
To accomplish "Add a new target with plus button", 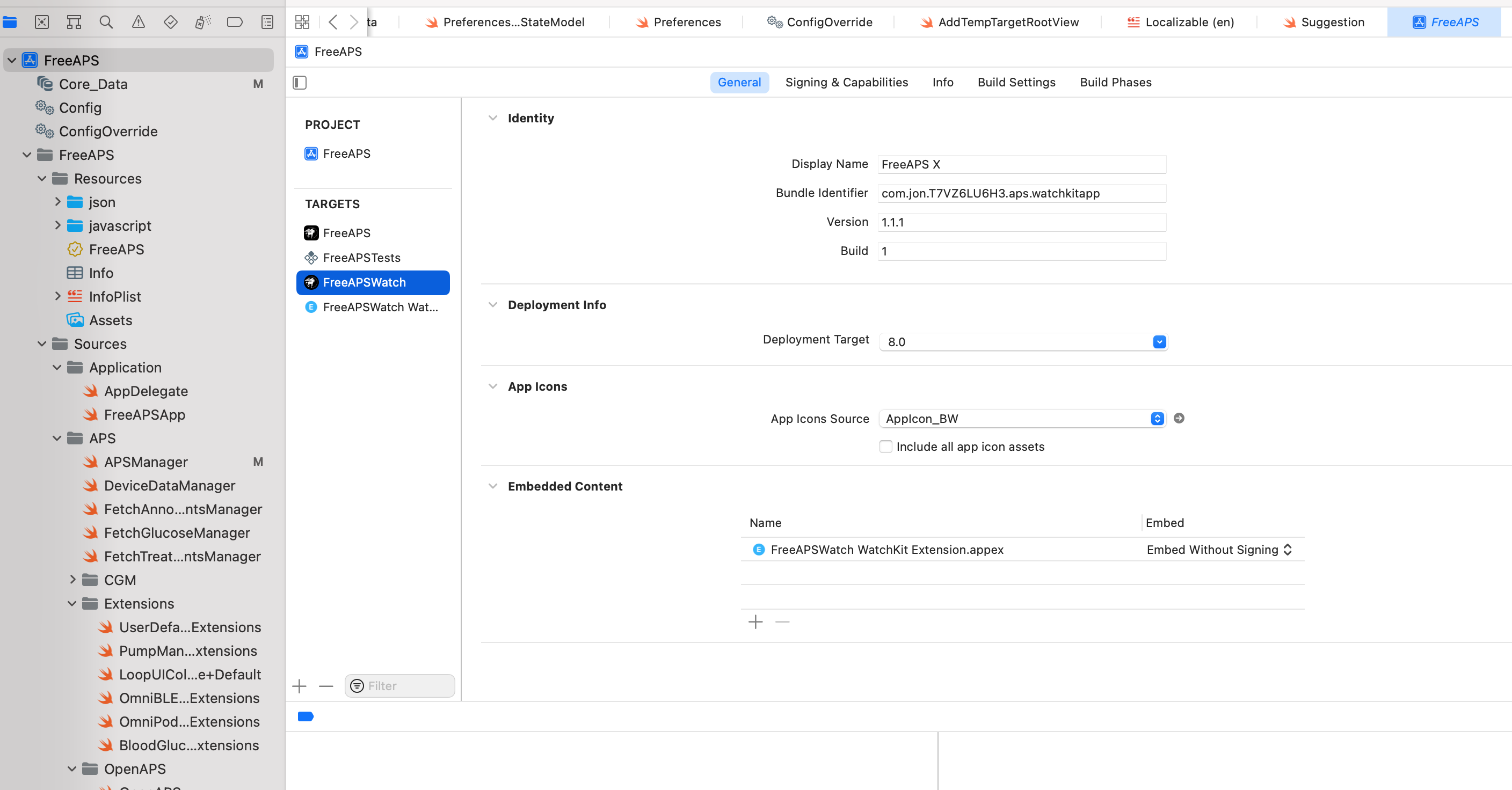I will [x=300, y=685].
